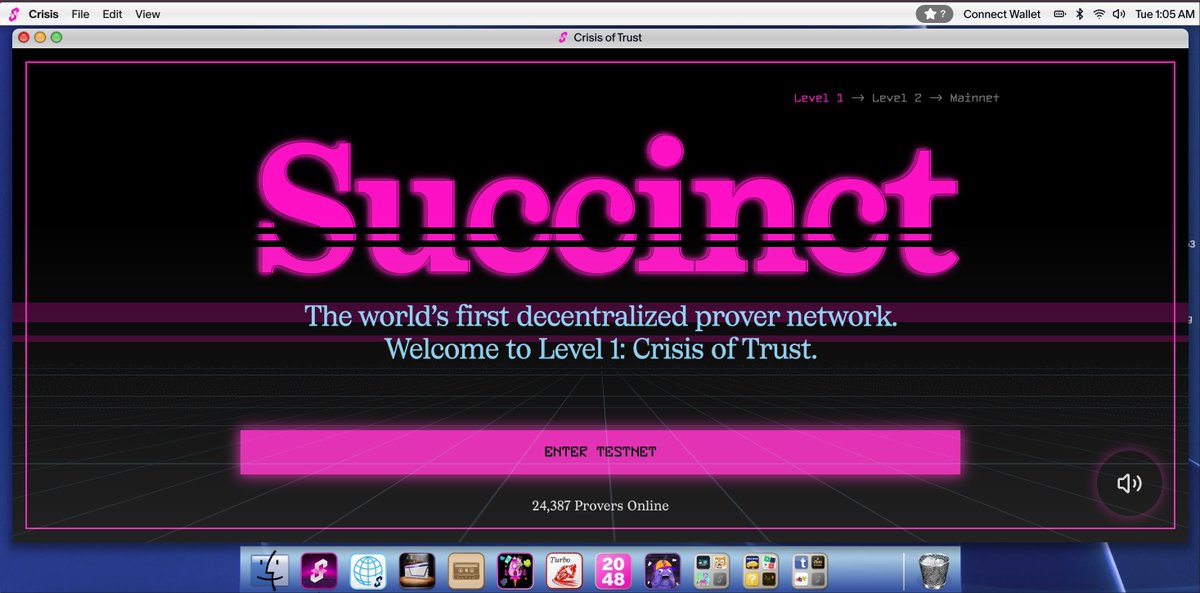This screenshot has height=593, width=1200.
Task: Click the 24,387 Provers Online text
Action: click(600, 506)
